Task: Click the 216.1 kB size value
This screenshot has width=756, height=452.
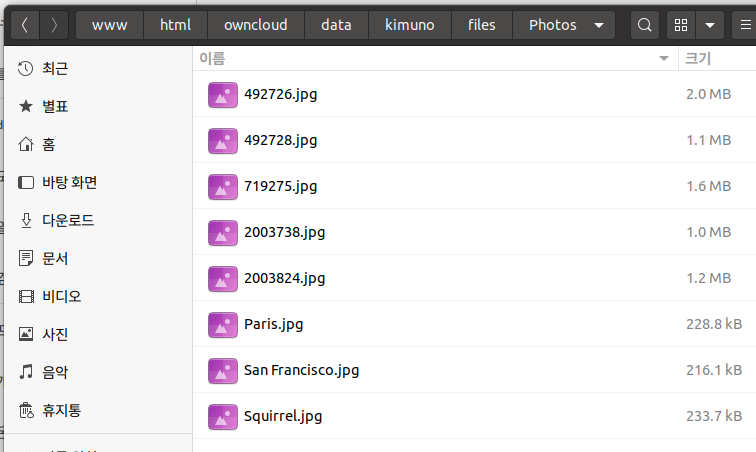Action: 714,370
